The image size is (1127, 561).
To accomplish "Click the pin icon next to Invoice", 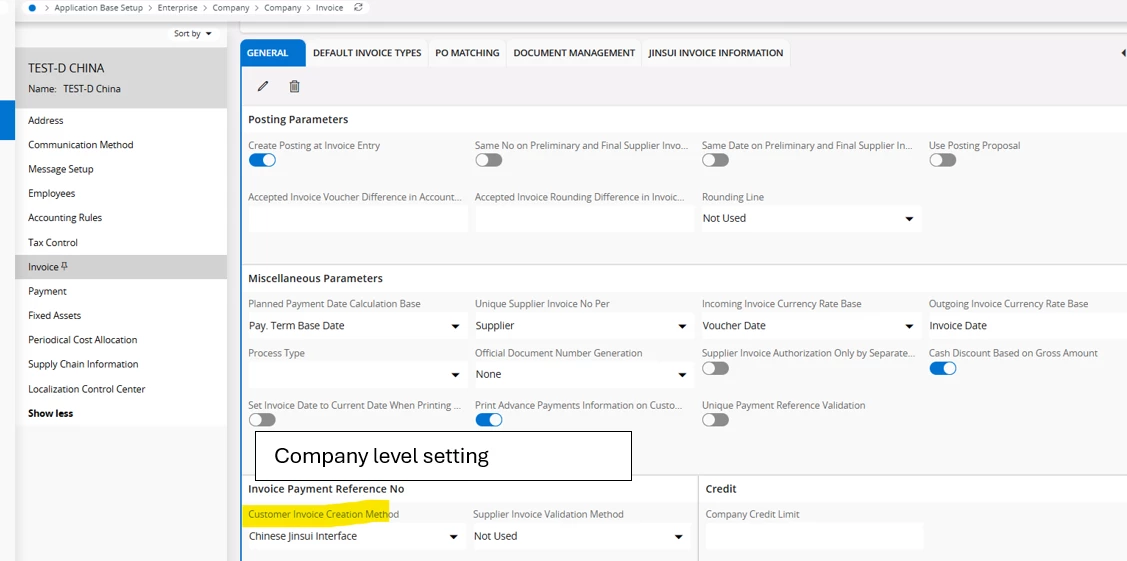I will click(x=65, y=267).
